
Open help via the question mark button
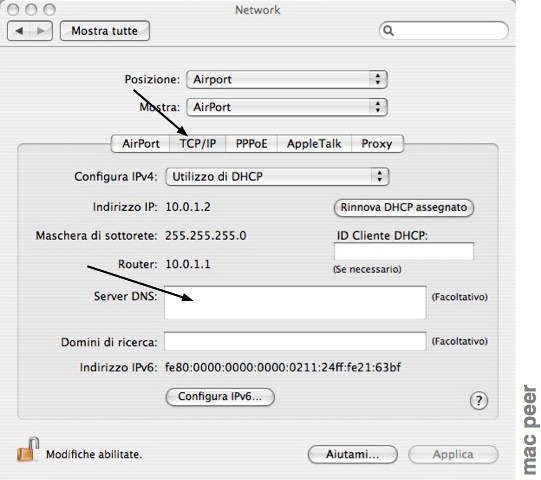tap(479, 401)
